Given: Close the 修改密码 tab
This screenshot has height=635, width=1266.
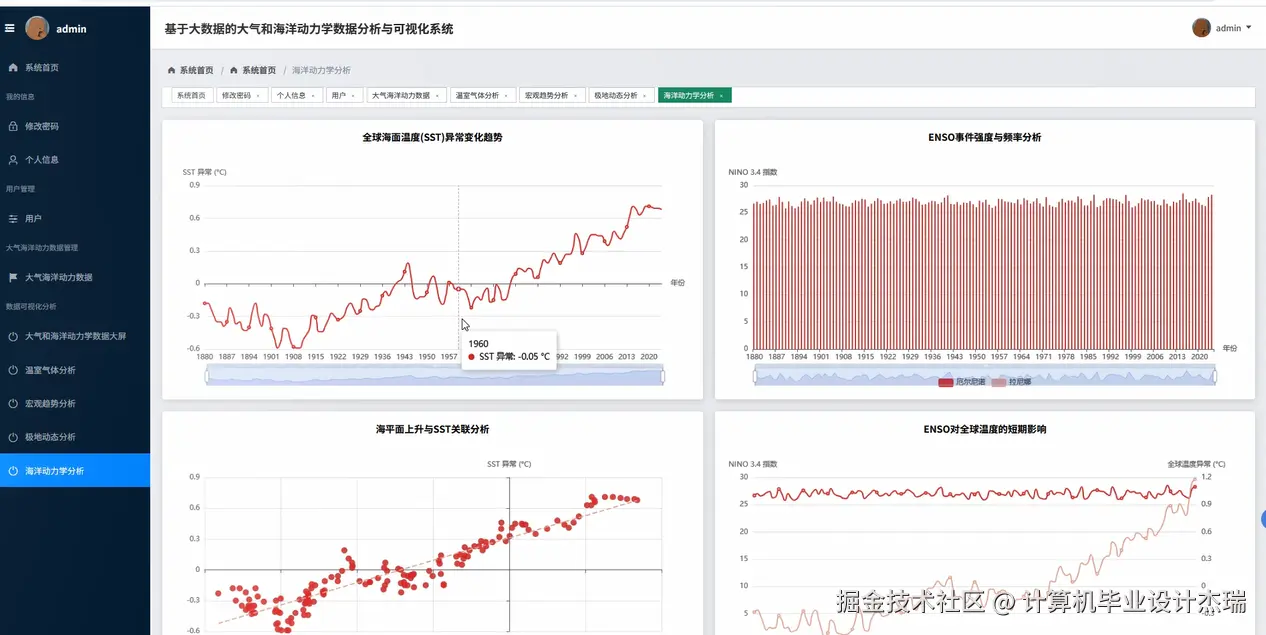Looking at the screenshot, I should tap(259, 96).
